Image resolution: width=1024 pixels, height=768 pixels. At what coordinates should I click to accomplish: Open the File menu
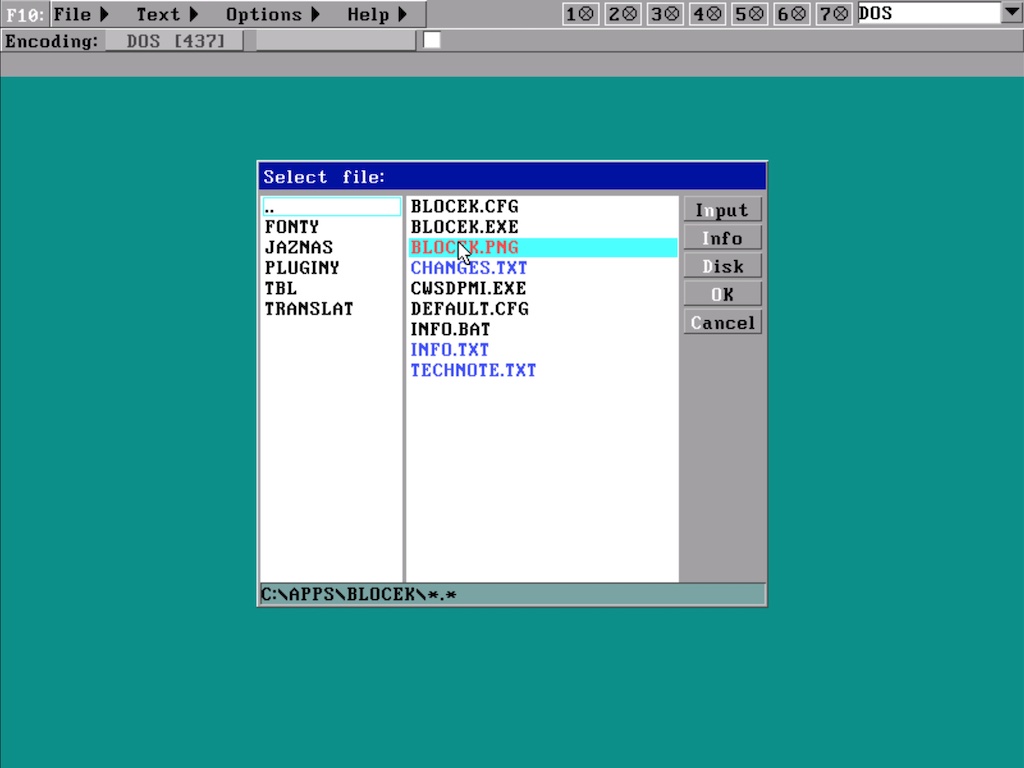click(x=81, y=14)
